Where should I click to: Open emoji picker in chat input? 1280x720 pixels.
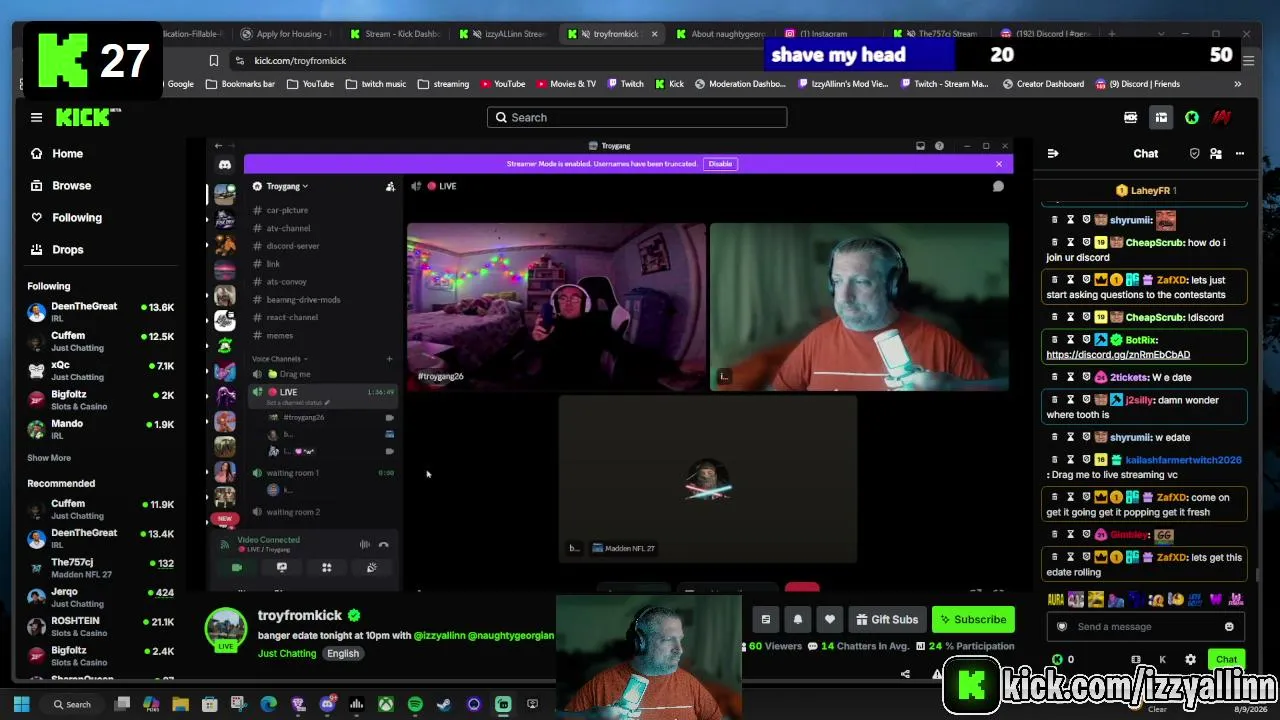(x=1229, y=626)
